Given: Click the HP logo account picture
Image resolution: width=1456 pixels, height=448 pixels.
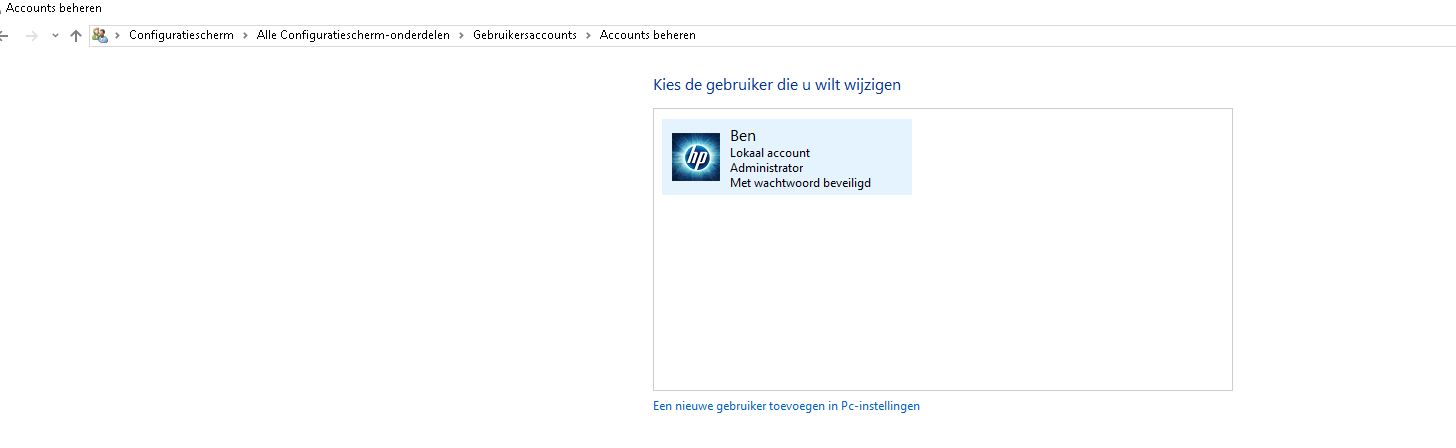Looking at the screenshot, I should [696, 157].
